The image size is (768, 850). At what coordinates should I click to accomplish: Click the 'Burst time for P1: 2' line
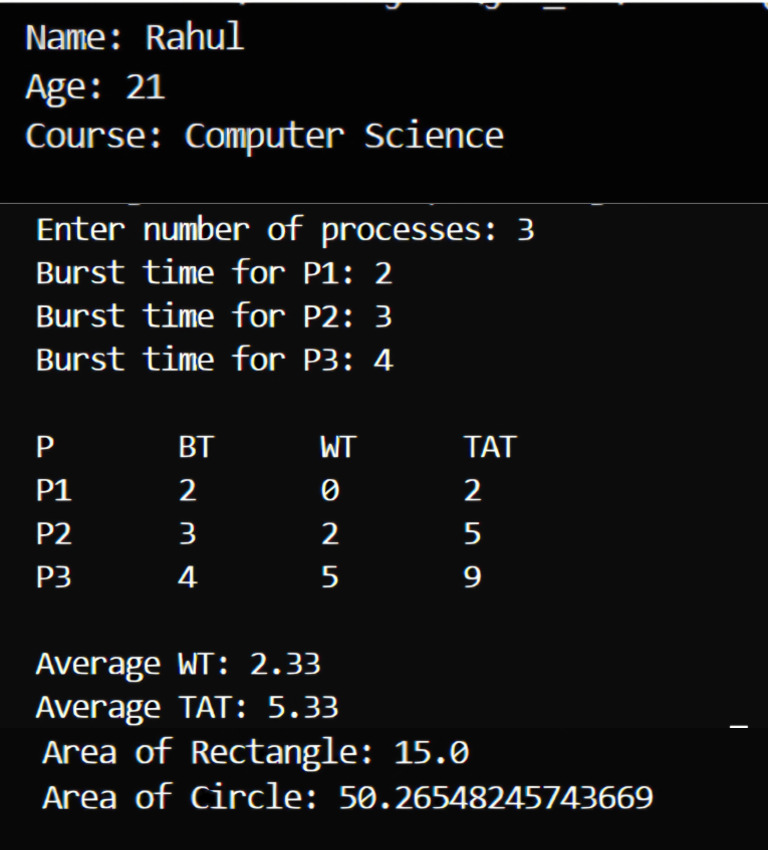[x=214, y=273]
